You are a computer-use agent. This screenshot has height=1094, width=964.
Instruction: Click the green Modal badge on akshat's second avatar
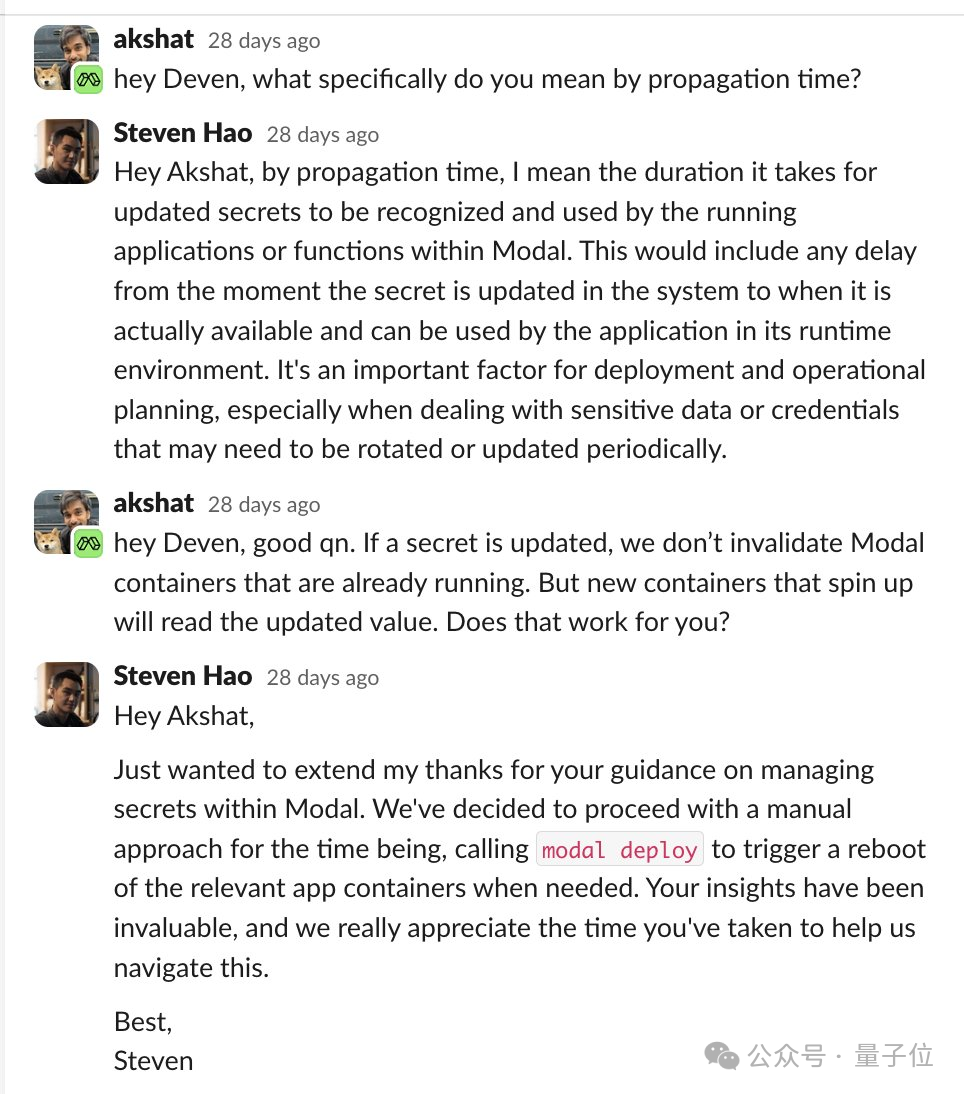pyautogui.click(x=88, y=544)
